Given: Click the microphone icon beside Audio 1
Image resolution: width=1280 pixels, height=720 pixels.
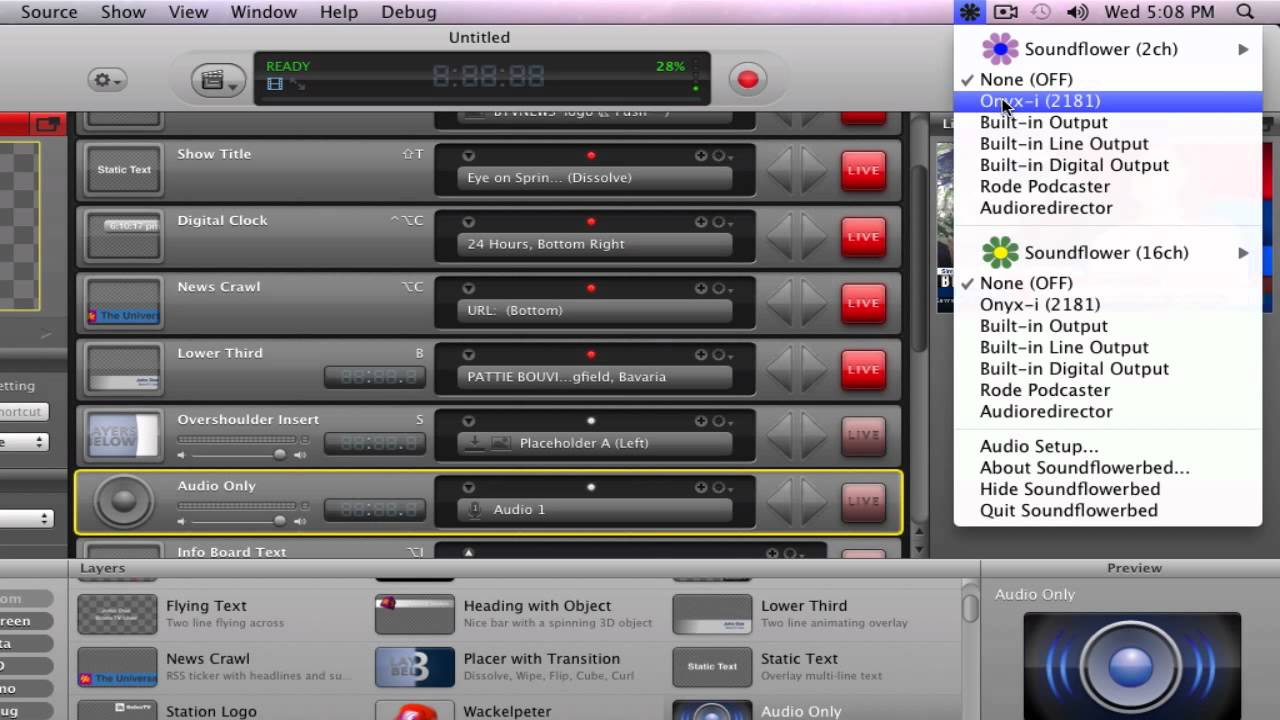Looking at the screenshot, I should 474,510.
